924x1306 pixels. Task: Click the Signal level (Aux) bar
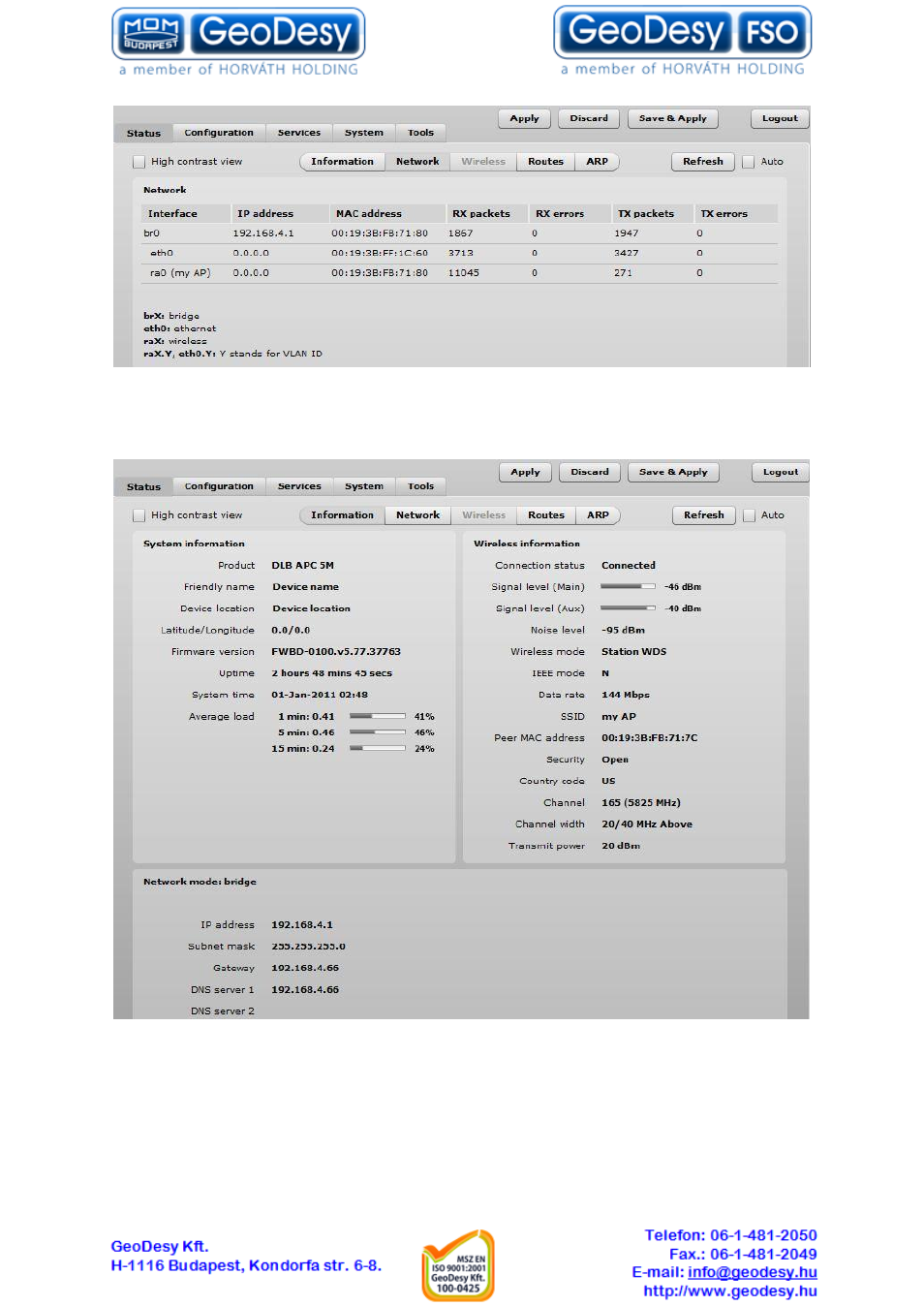click(x=628, y=608)
